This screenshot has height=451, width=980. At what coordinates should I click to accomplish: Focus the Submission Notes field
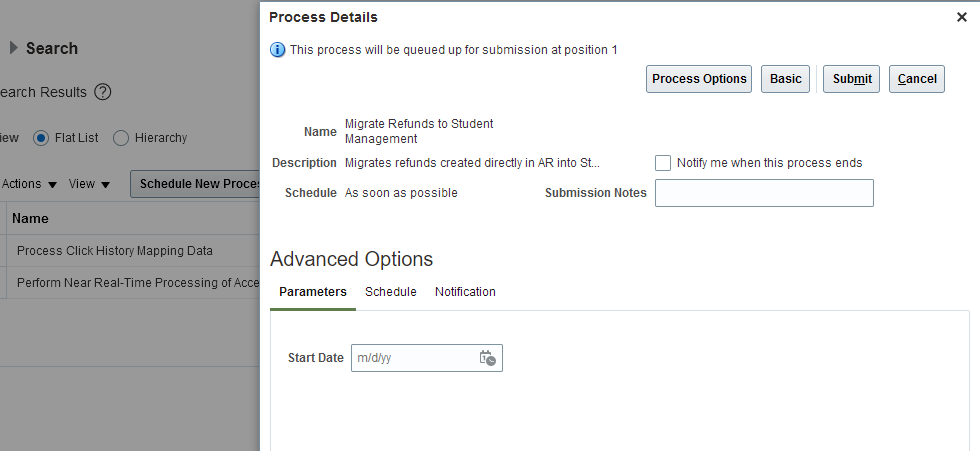tap(764, 193)
